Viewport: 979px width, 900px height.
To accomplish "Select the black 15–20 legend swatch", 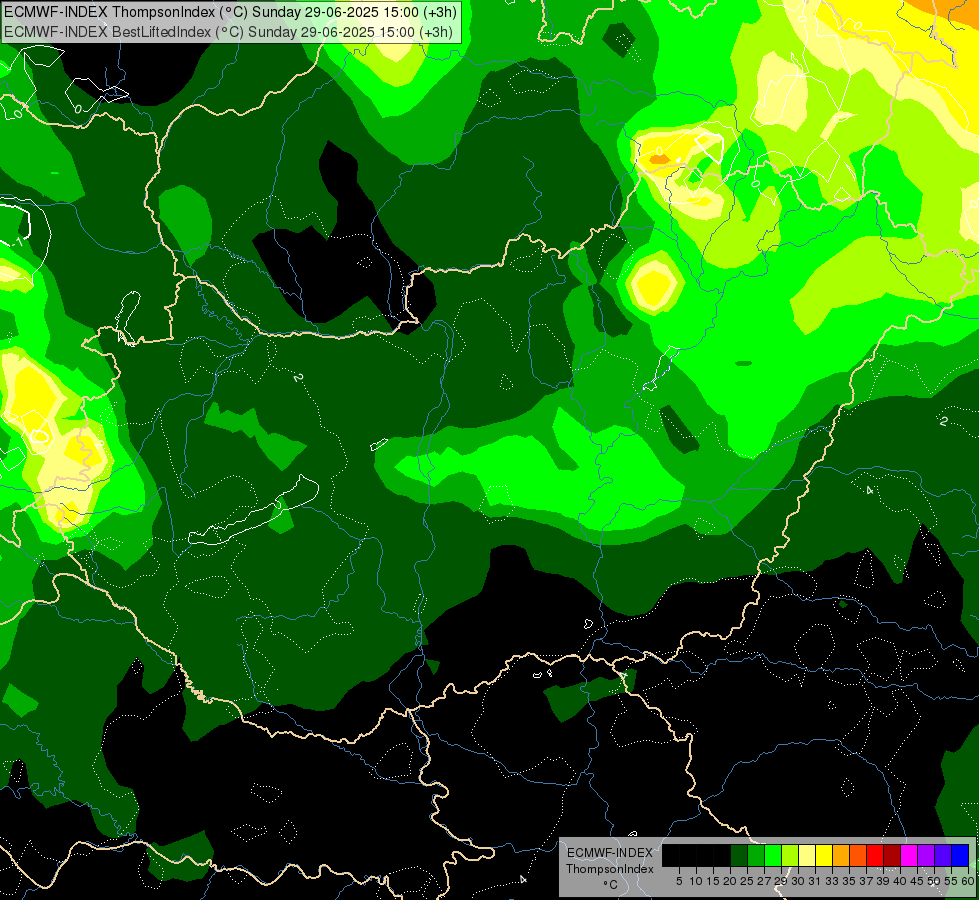I will coord(722,855).
